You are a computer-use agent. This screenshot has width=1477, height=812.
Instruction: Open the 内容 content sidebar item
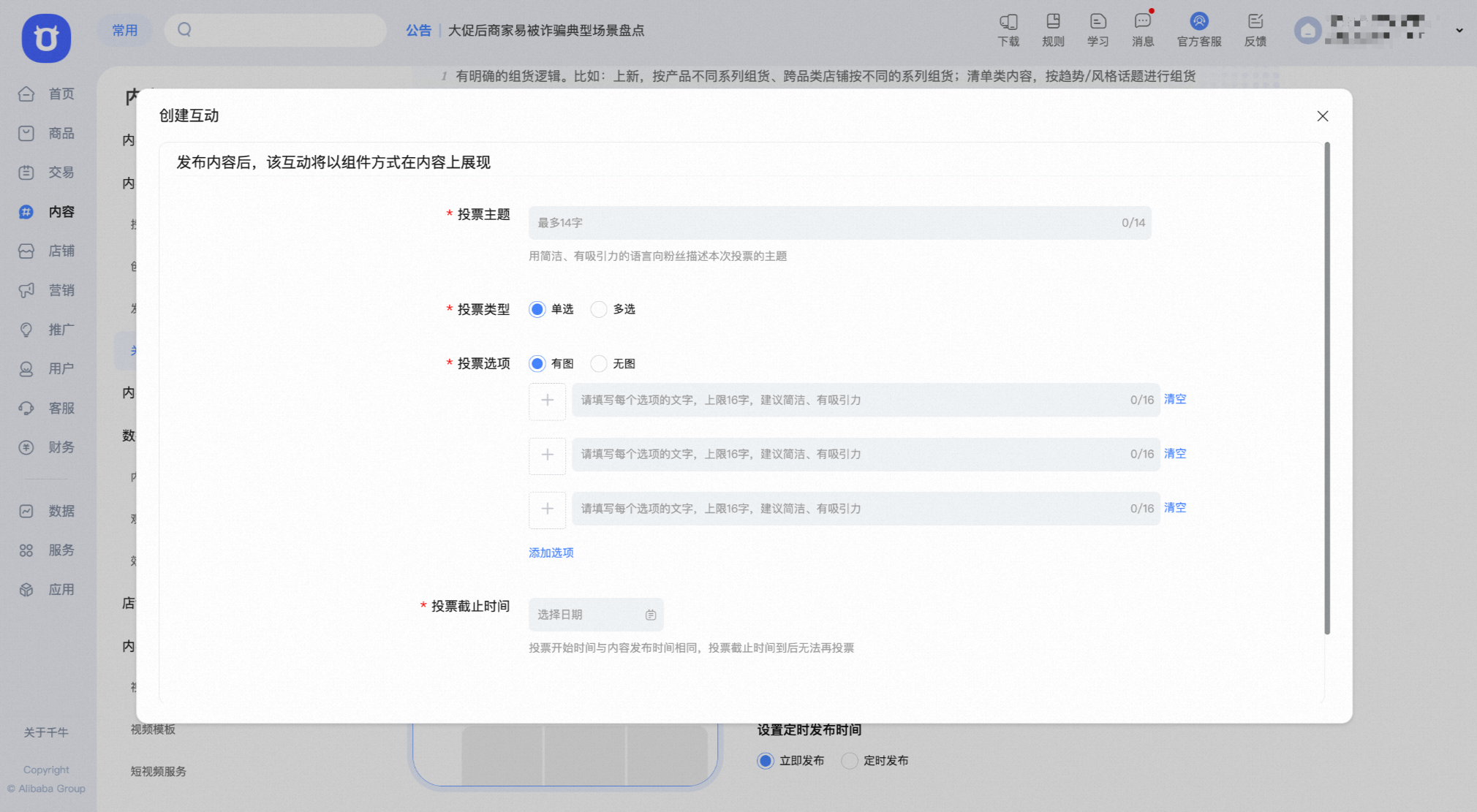(48, 212)
